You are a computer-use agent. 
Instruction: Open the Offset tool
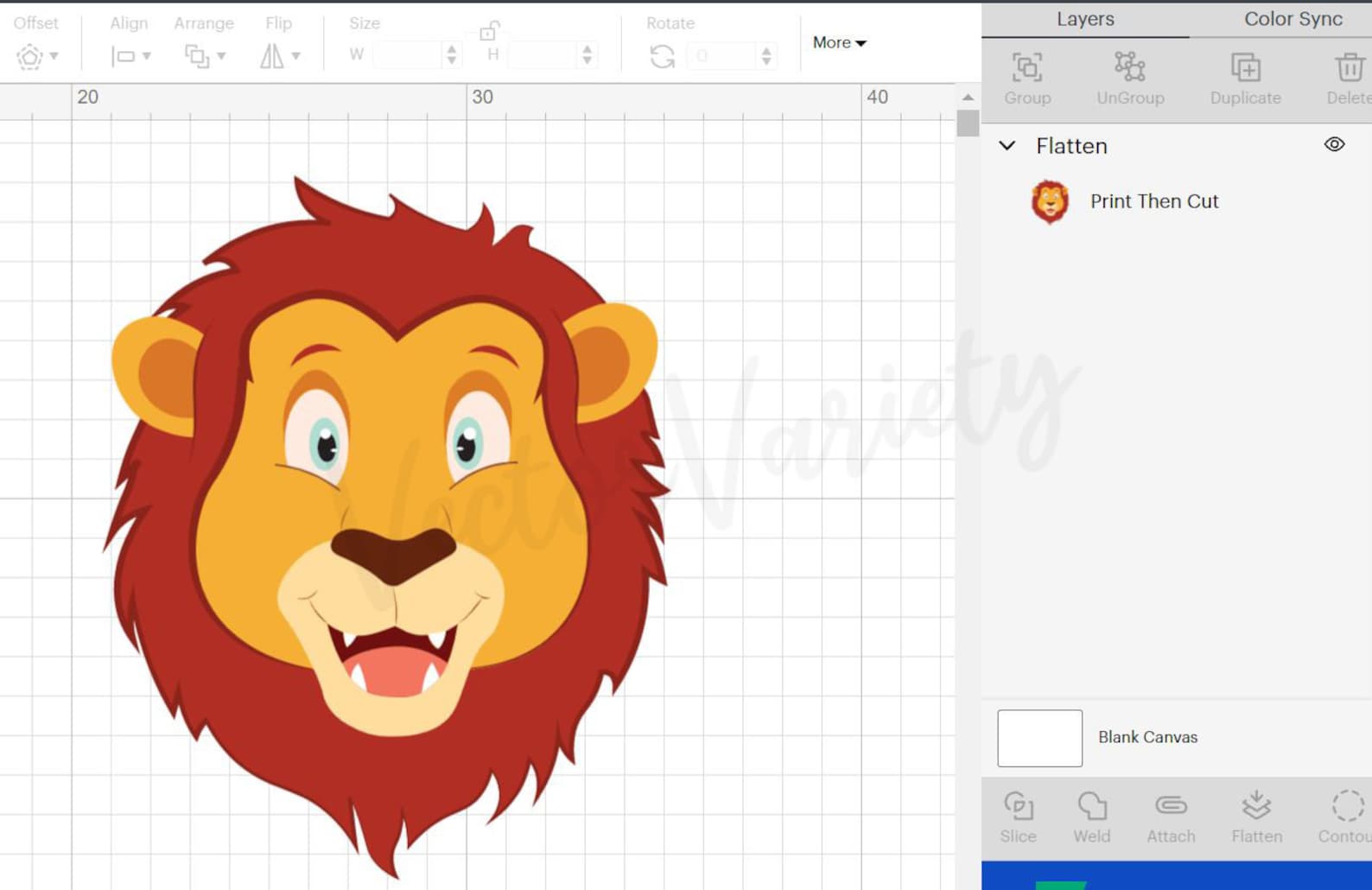pyautogui.click(x=29, y=57)
